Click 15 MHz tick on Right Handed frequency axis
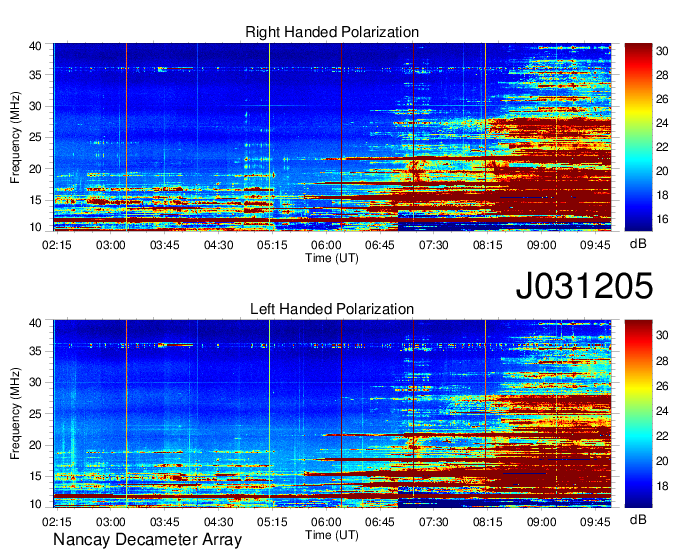Screen dimensions: 680x552 pyautogui.click(x=35, y=200)
